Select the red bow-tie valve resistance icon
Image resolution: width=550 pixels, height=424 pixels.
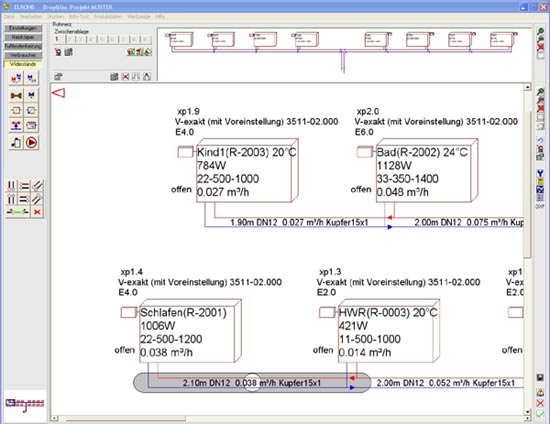click(x=16, y=95)
